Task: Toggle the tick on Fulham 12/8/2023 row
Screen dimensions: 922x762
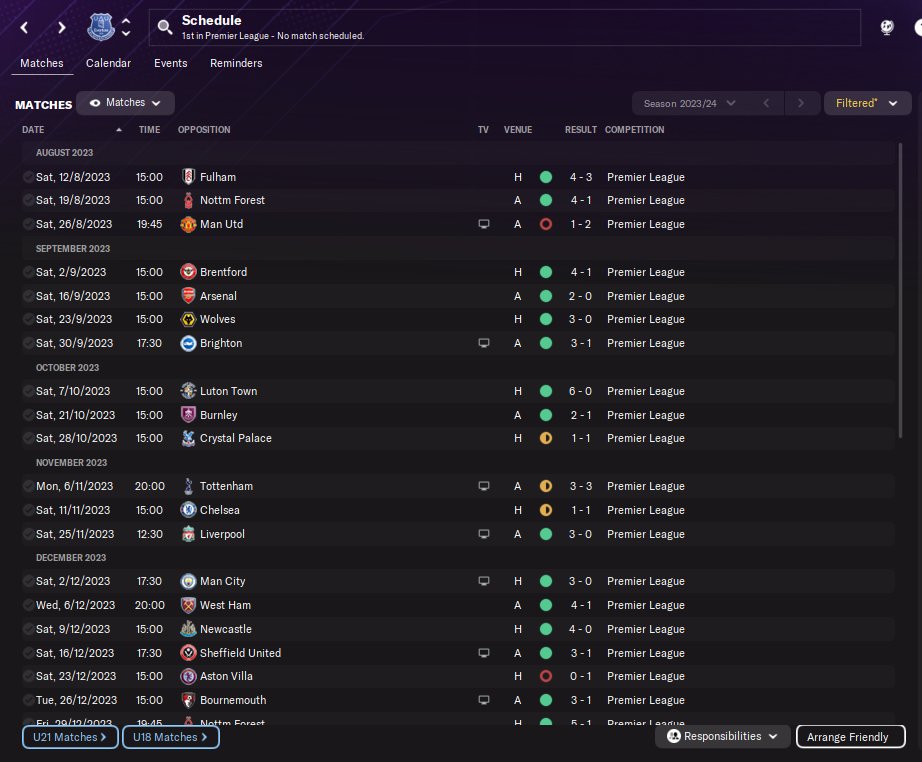Action: (x=28, y=176)
